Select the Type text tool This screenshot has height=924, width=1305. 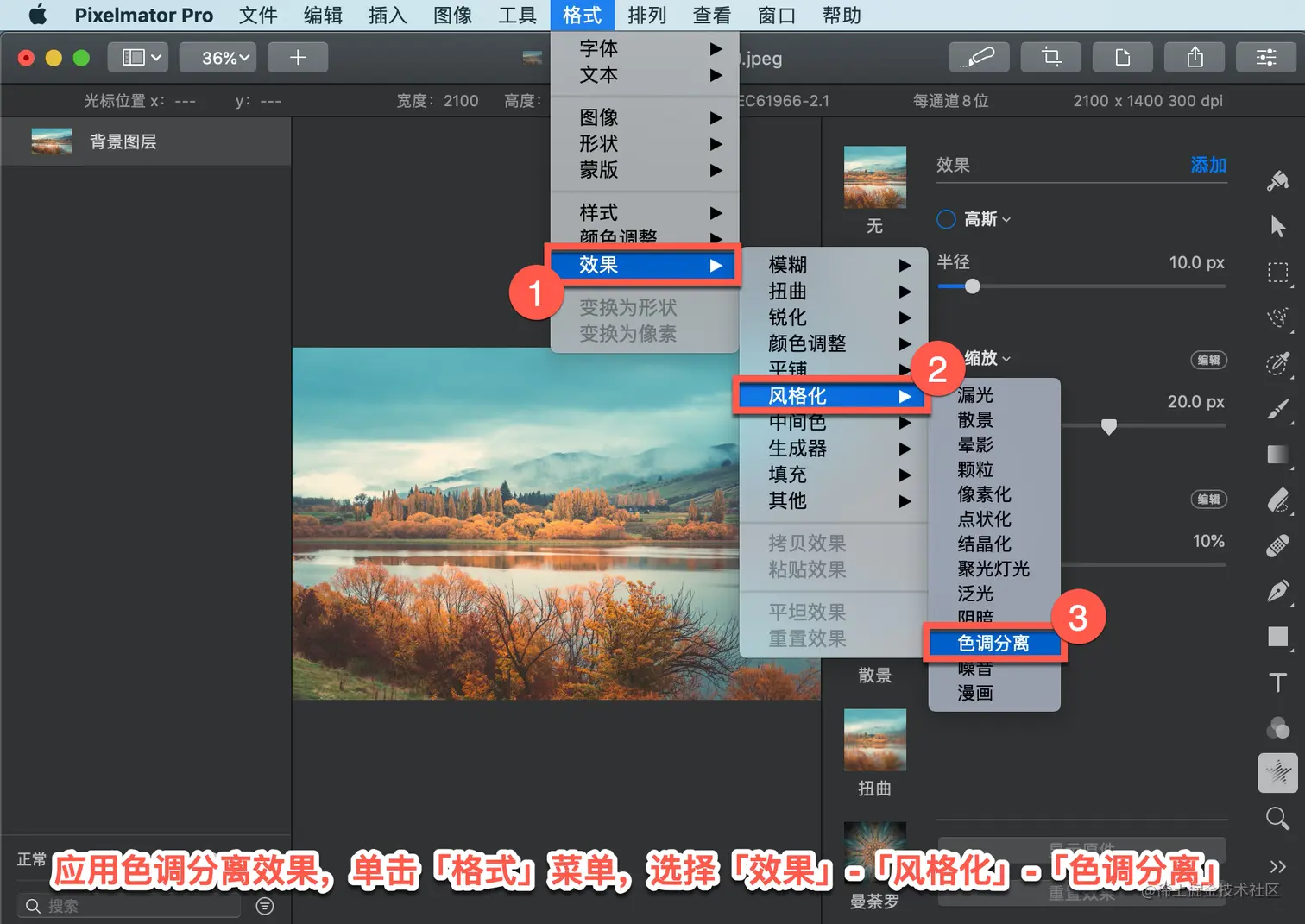click(1278, 682)
